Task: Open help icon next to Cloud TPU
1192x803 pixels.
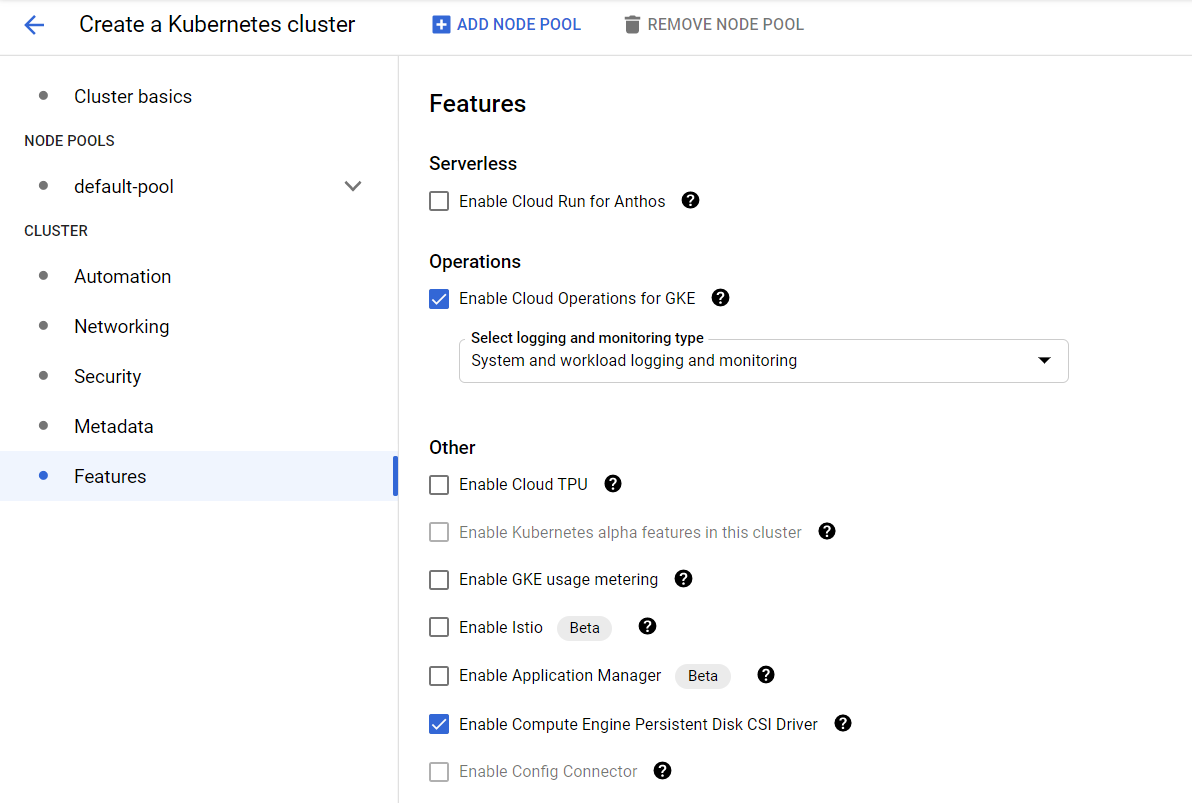Action: pos(613,484)
